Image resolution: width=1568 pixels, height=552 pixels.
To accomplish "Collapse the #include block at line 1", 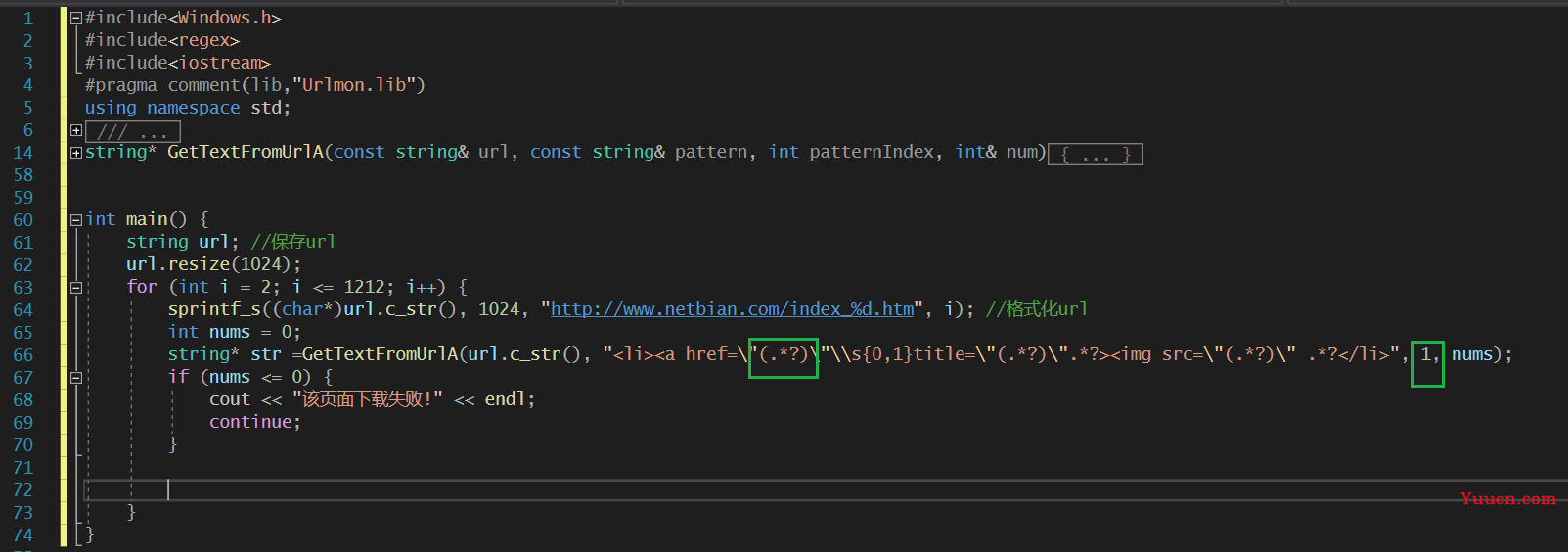I will point(76,18).
